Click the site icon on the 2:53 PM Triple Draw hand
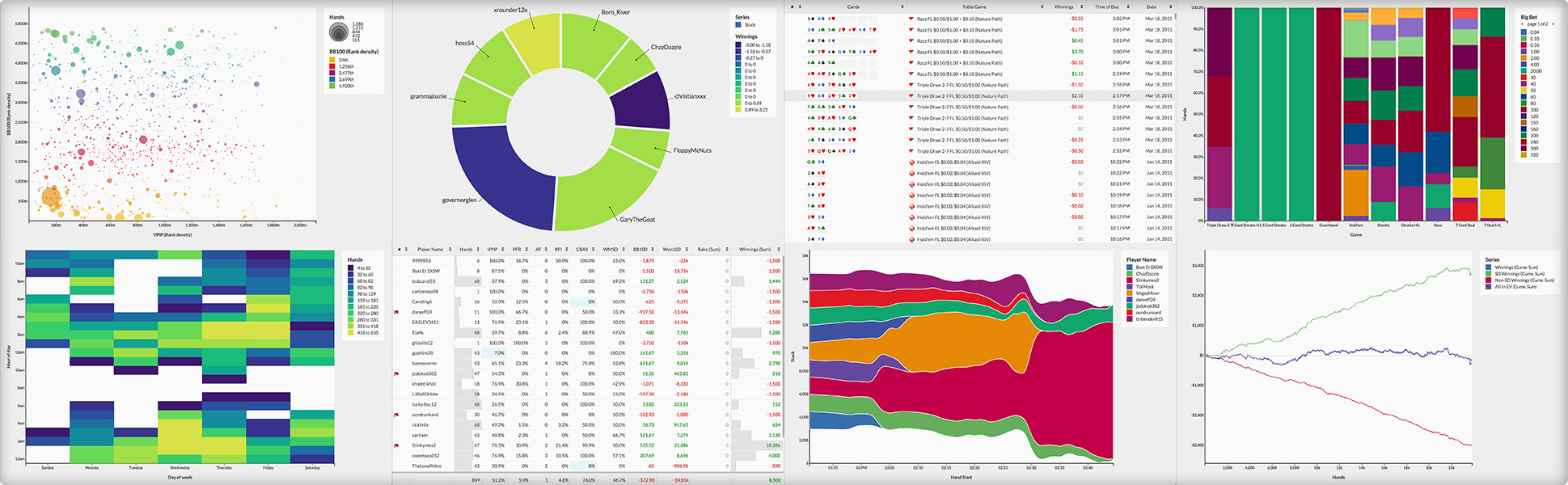 pyautogui.click(x=912, y=140)
